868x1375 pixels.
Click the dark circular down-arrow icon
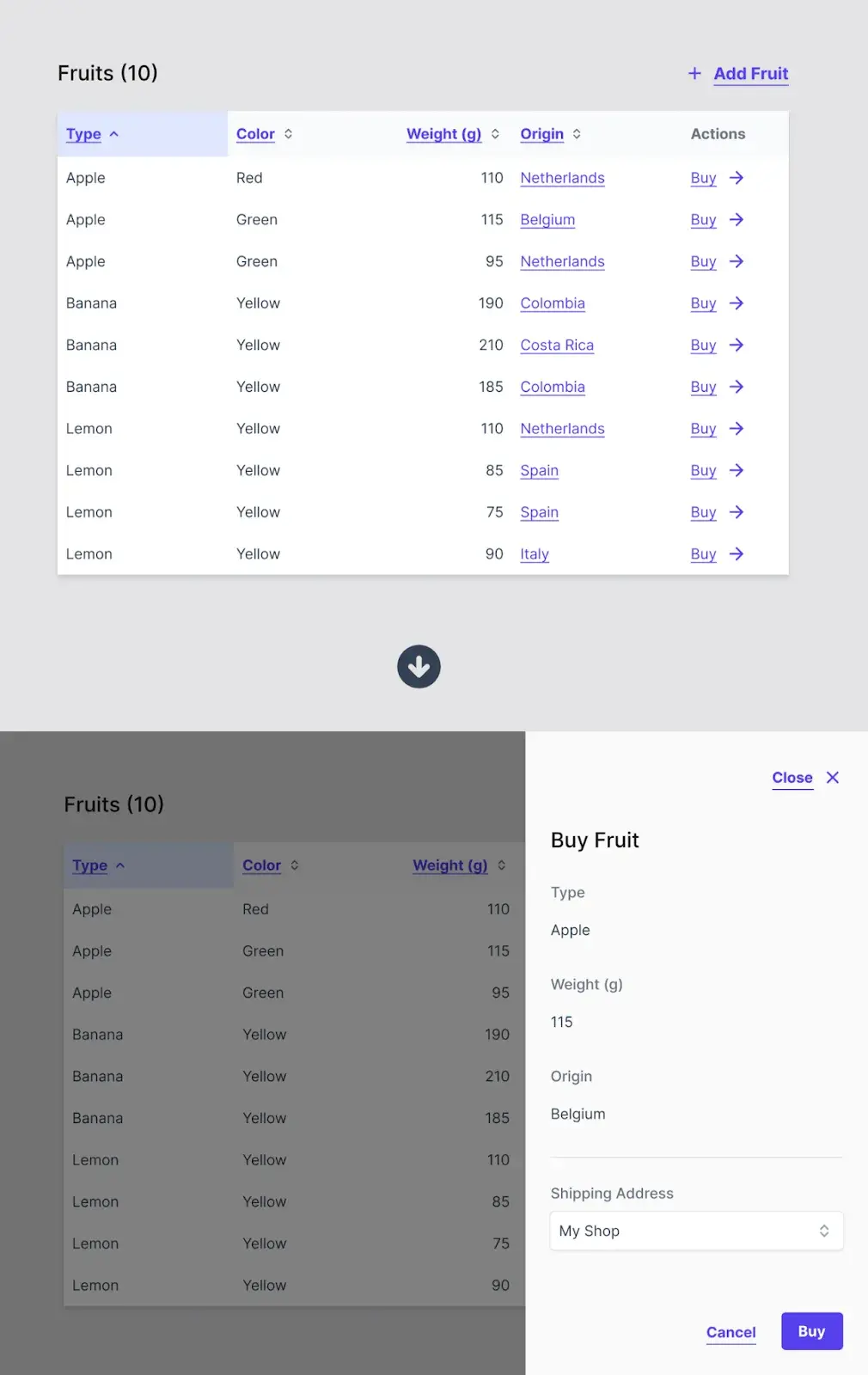coord(419,667)
